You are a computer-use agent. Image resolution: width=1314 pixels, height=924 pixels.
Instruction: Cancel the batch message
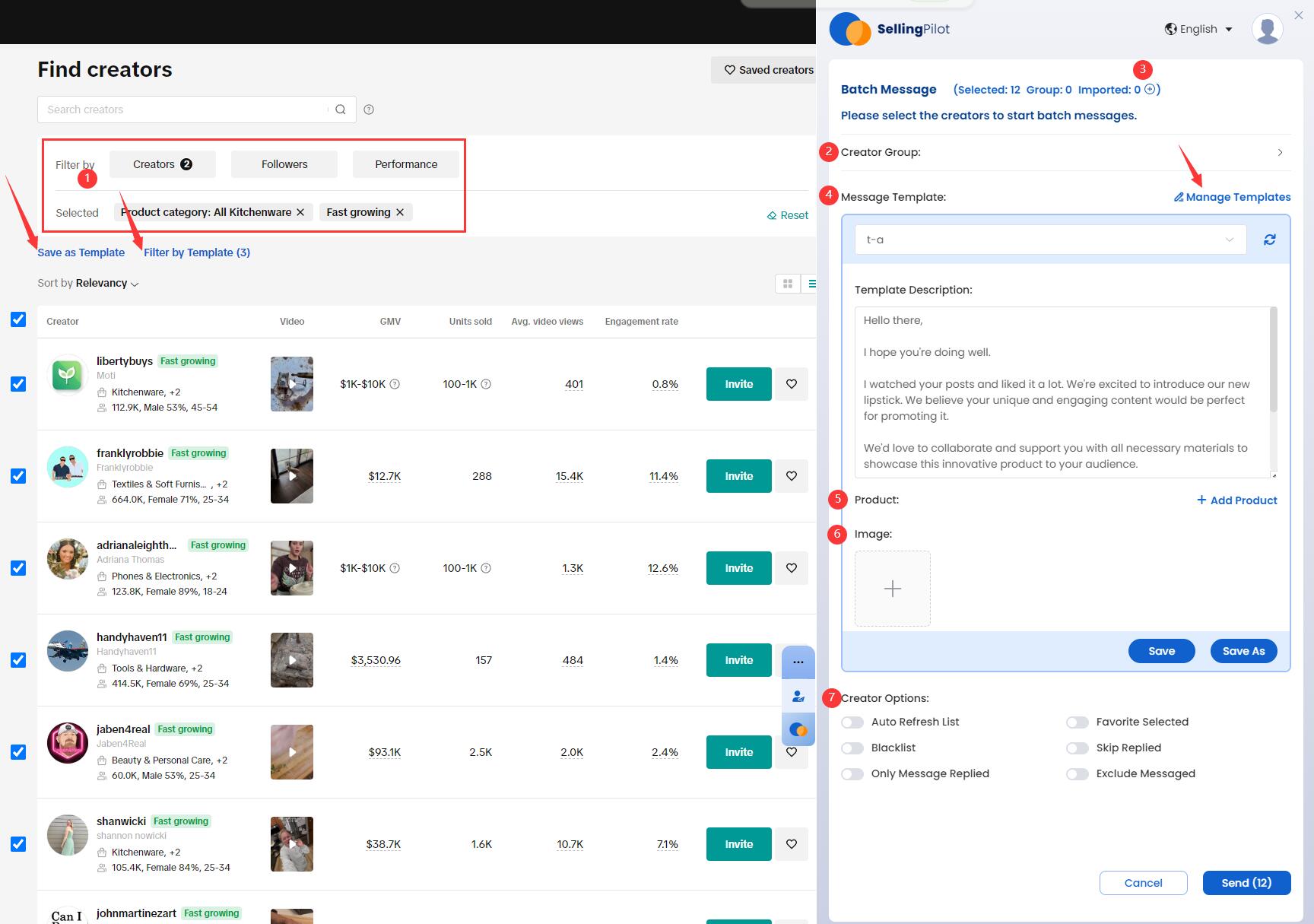coord(1143,883)
